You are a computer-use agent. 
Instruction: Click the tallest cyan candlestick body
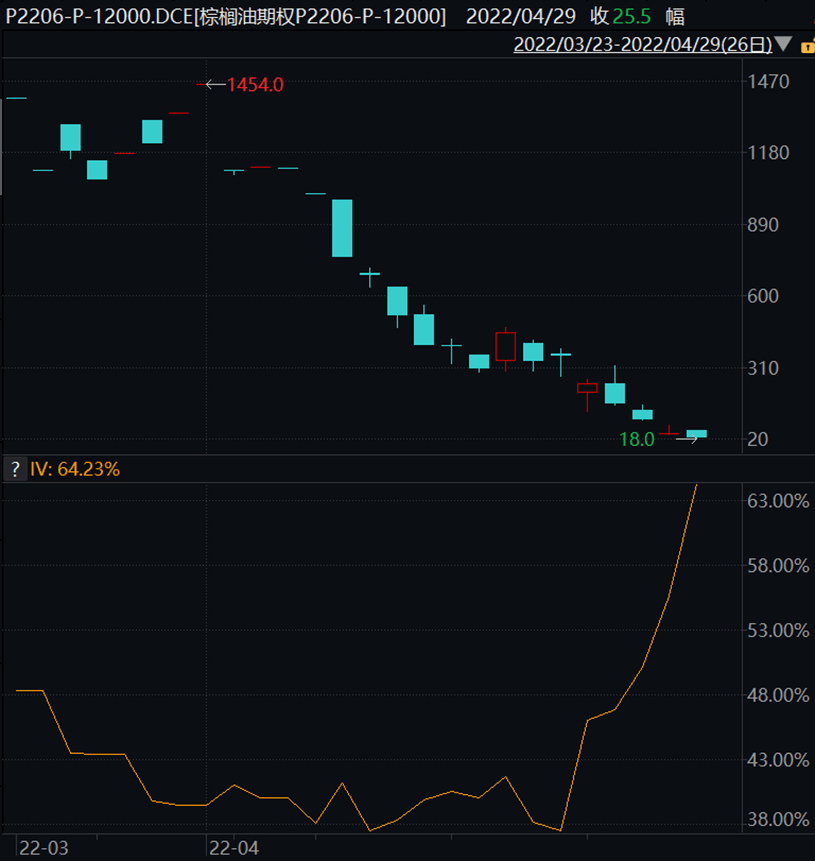click(342, 228)
